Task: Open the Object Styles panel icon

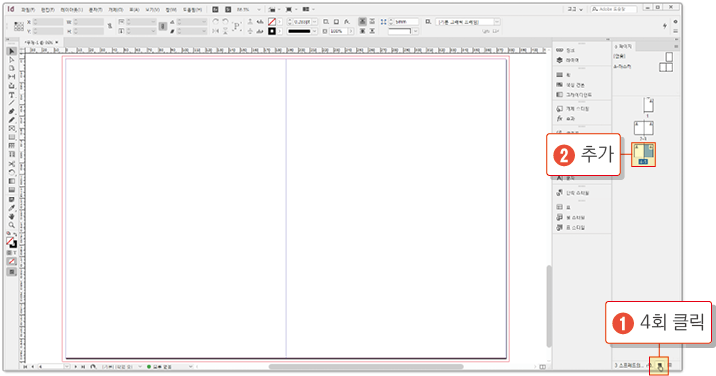Action: tap(559, 109)
